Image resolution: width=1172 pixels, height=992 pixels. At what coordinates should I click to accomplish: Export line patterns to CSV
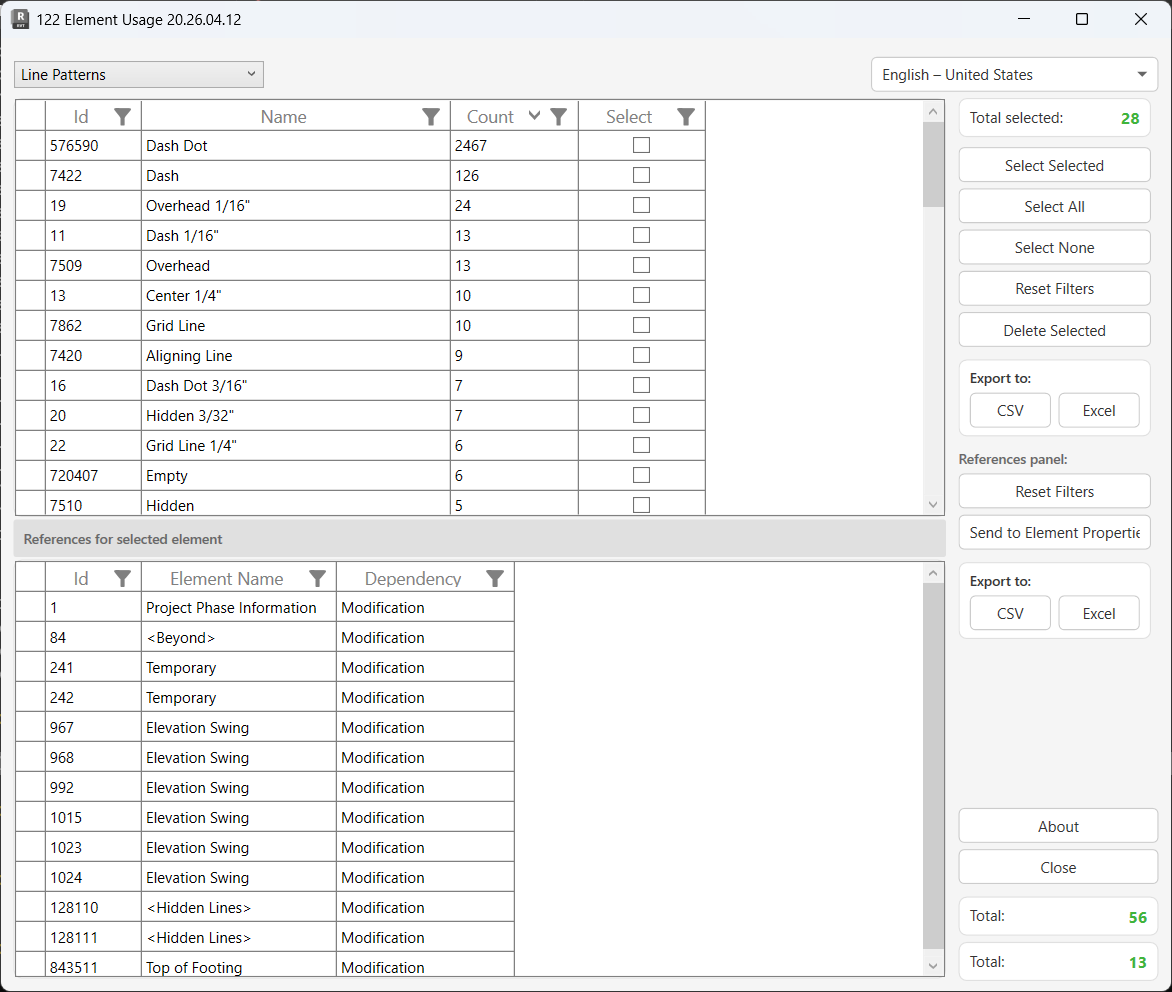pyautogui.click(x=1009, y=410)
